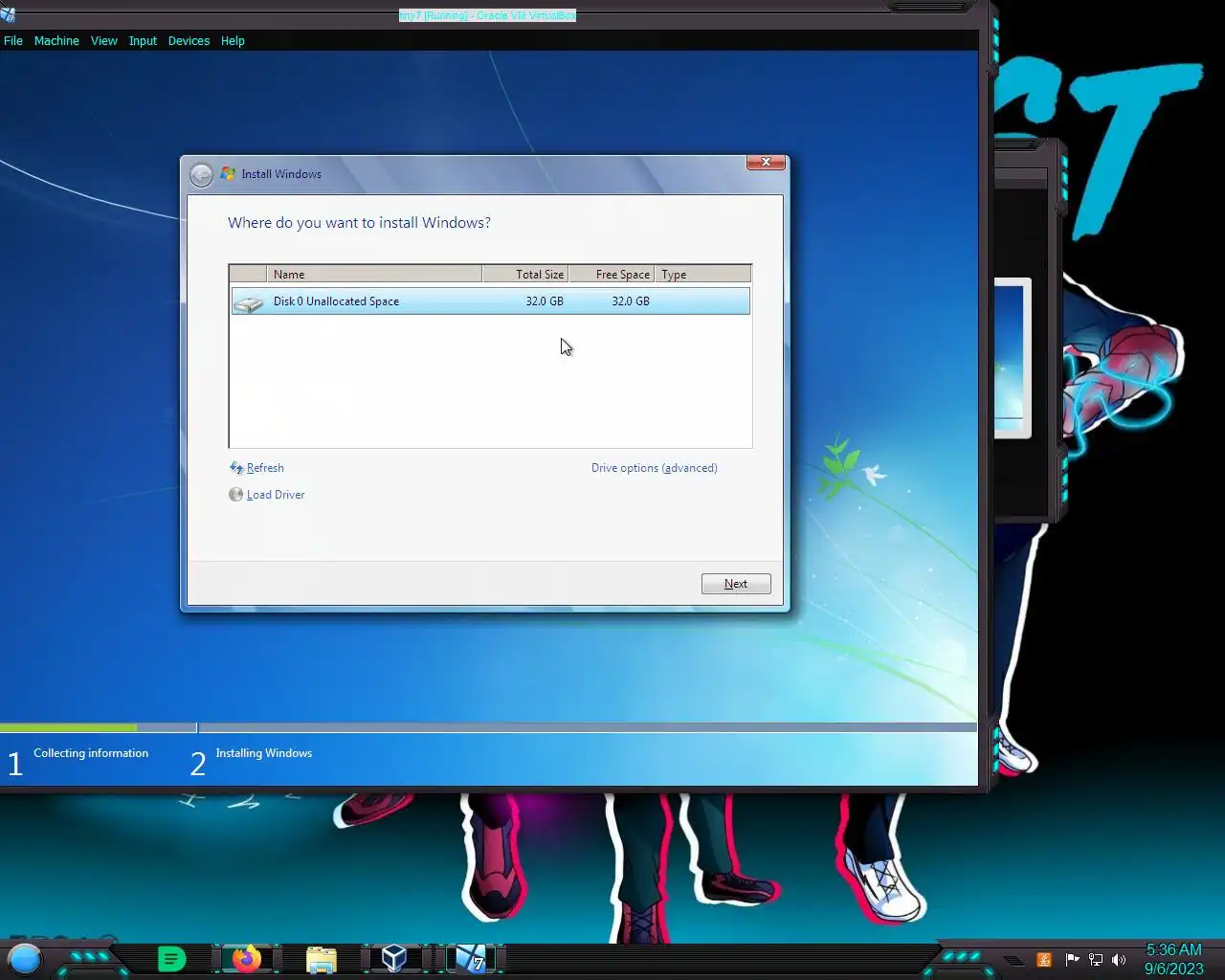Click the preview thumbnail in the window behind
Viewport: 1225px width, 980px height.
(1013, 358)
